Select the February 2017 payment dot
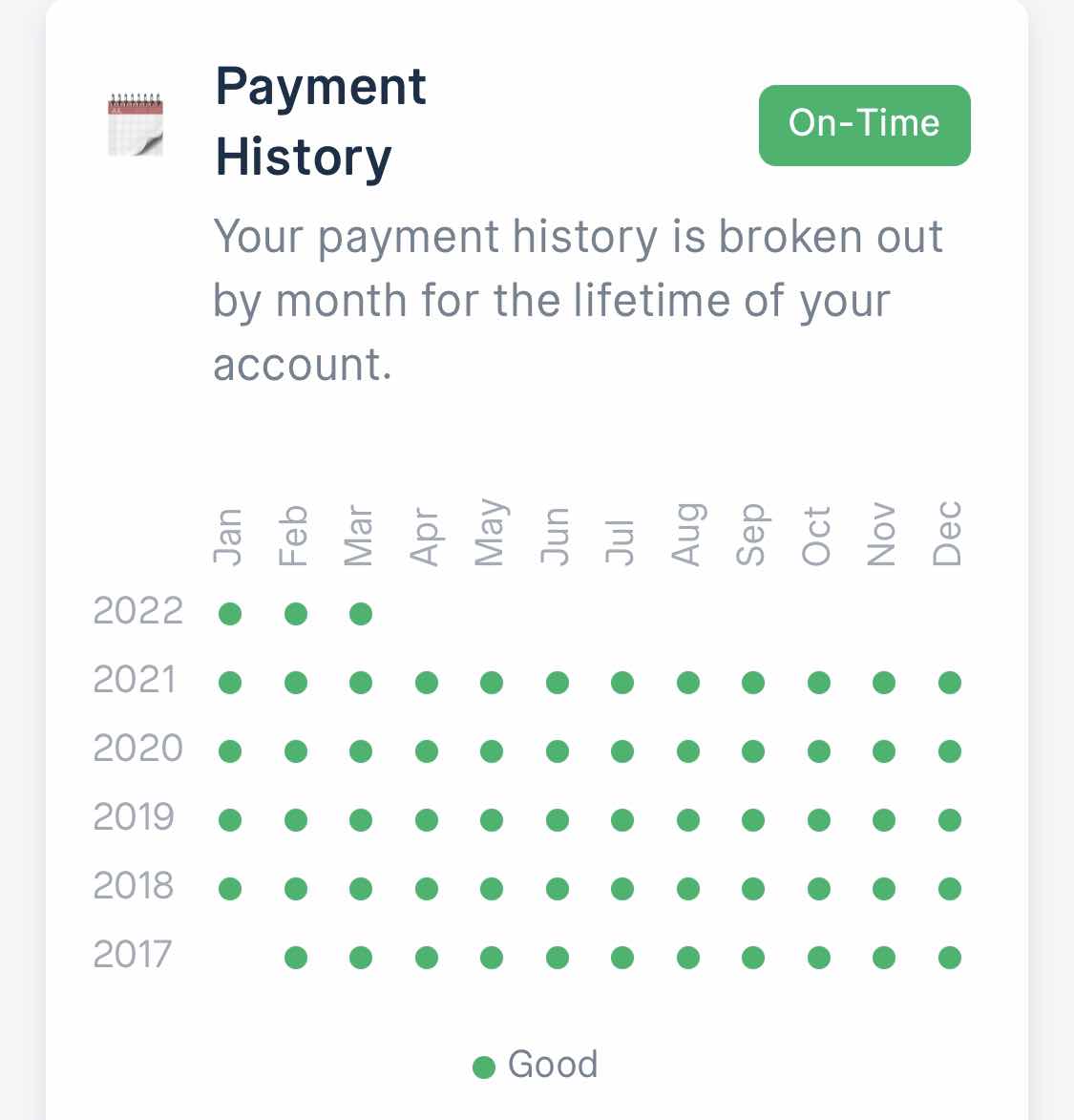This screenshot has height=1120, width=1074. tap(296, 957)
